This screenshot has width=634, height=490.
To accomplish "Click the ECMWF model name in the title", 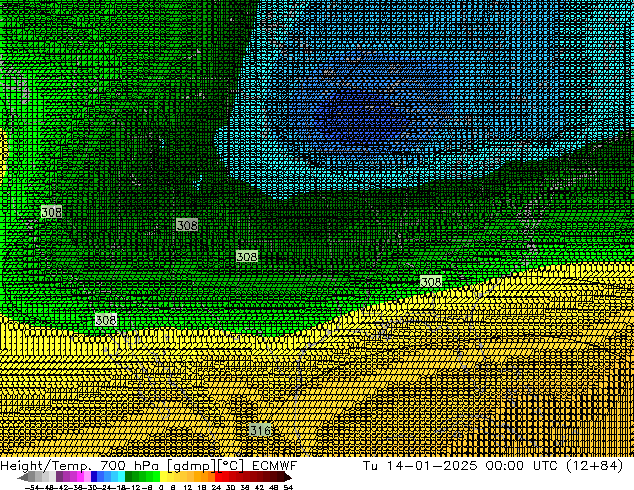I will tap(275, 466).
